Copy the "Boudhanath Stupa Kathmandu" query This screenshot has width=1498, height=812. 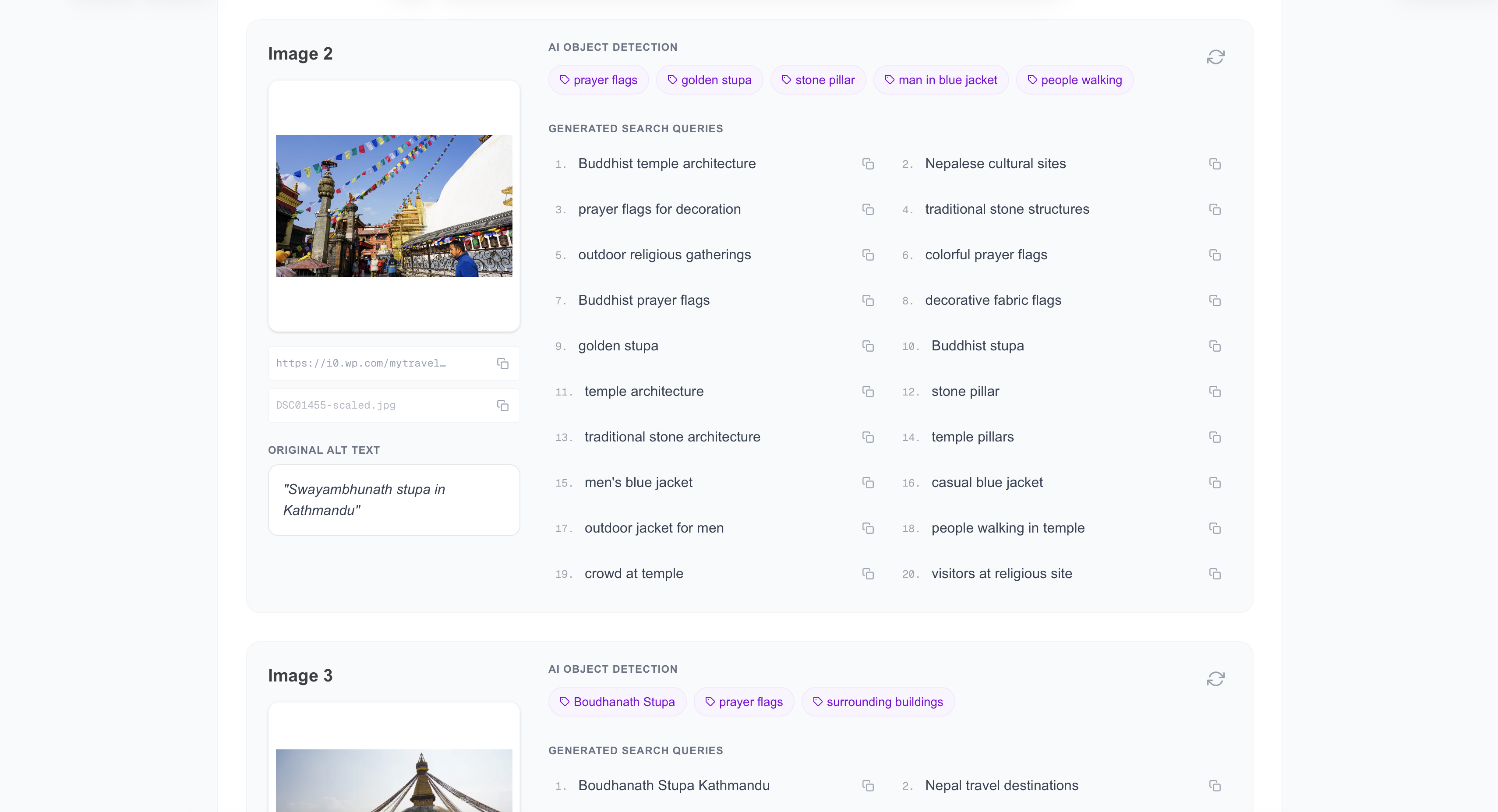tap(868, 786)
